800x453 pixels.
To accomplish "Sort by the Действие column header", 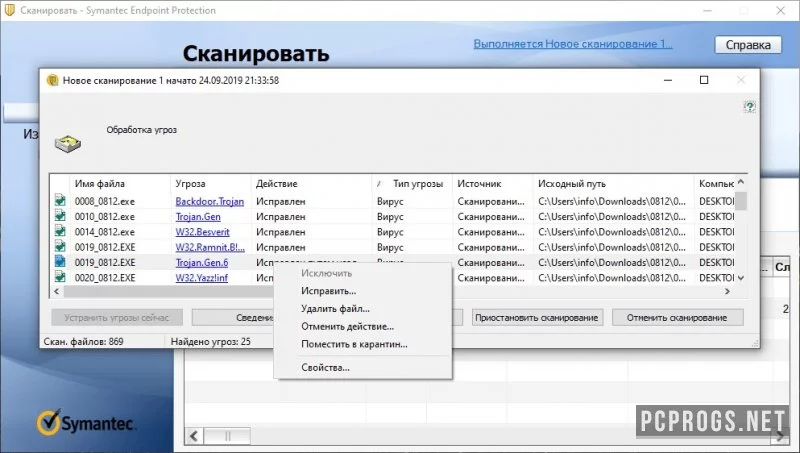I will (x=311, y=184).
